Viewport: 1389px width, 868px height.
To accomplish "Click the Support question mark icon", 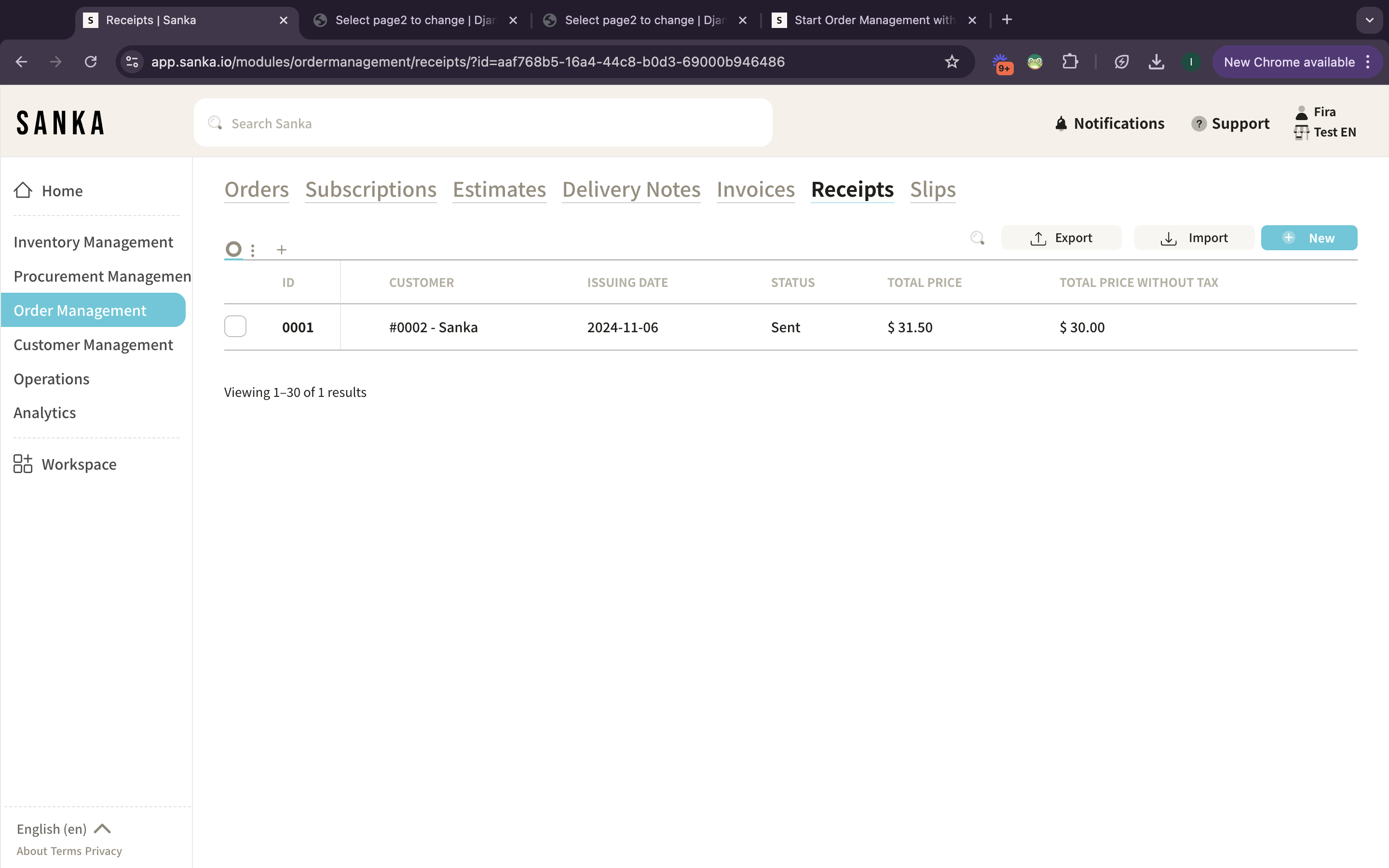I will (1198, 123).
